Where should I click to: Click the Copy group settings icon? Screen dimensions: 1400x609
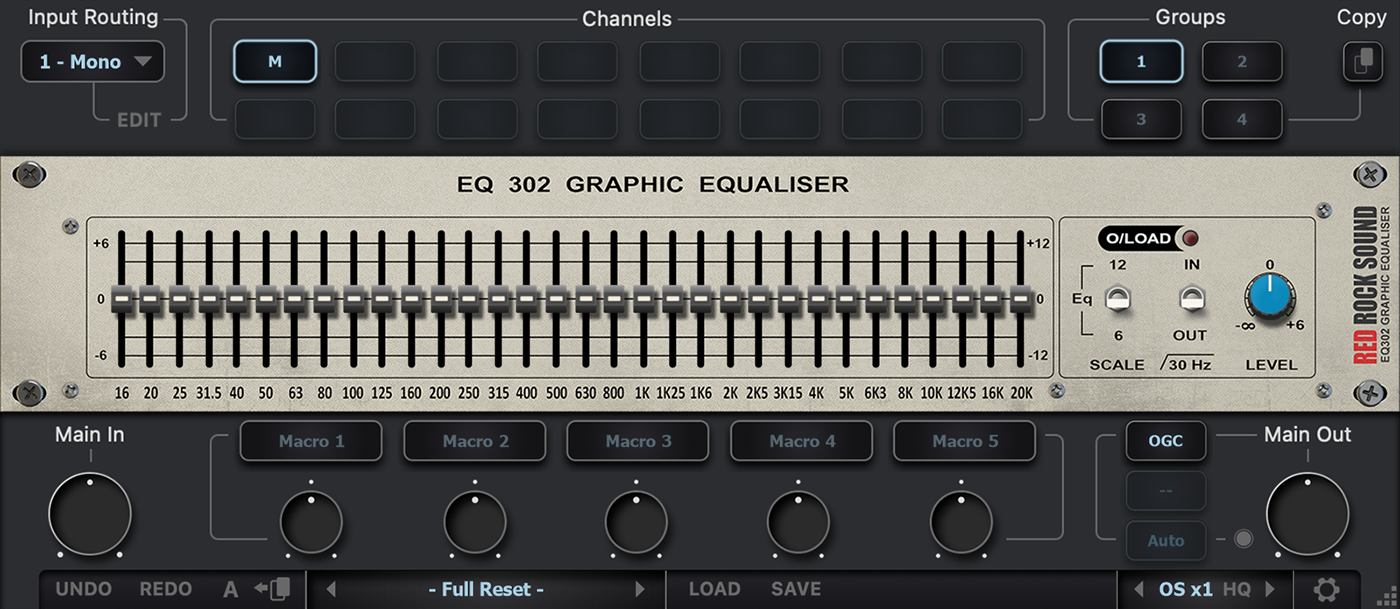[x=1362, y=62]
